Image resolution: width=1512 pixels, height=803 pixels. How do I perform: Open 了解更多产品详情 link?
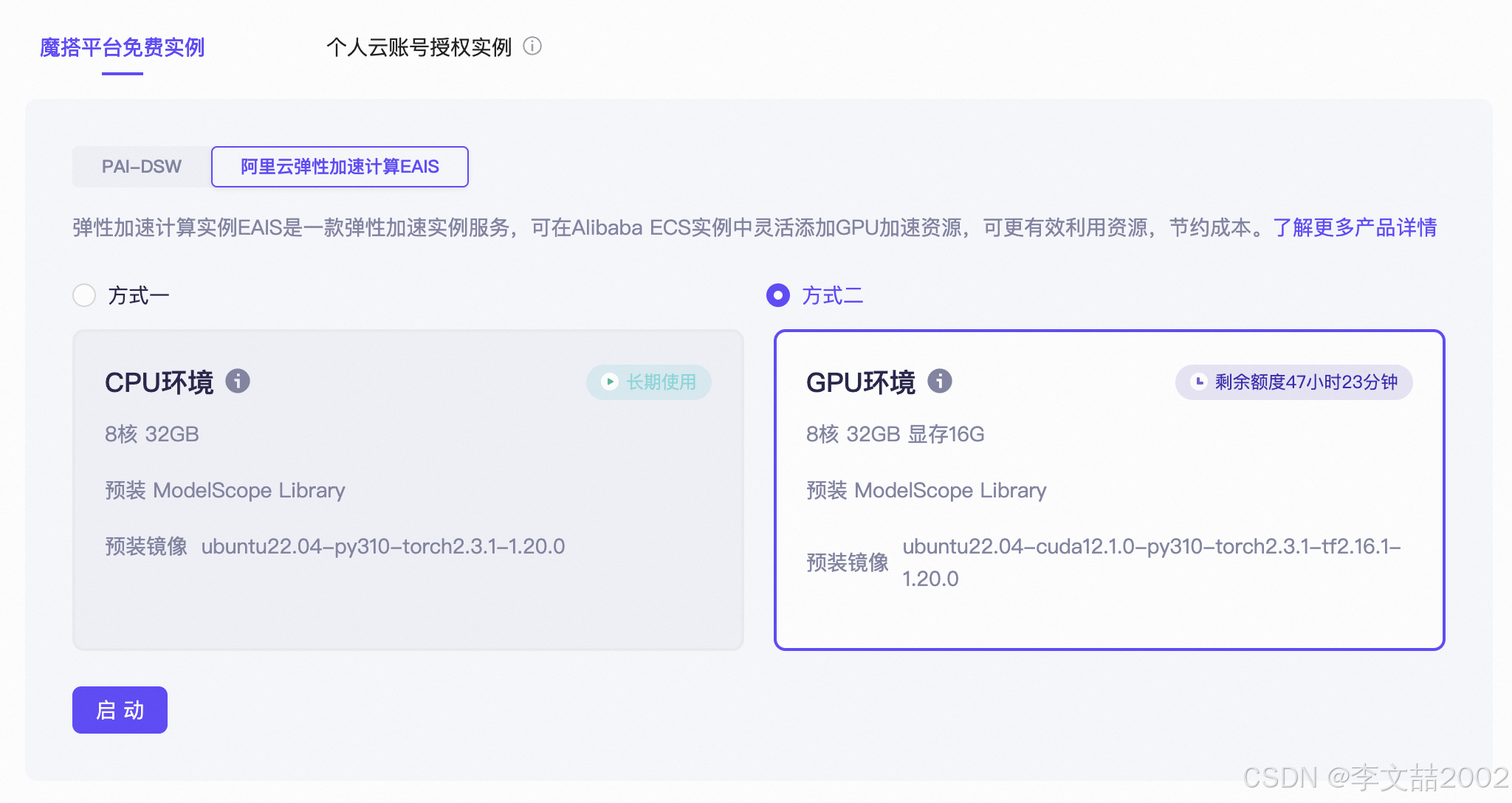coord(1355,227)
